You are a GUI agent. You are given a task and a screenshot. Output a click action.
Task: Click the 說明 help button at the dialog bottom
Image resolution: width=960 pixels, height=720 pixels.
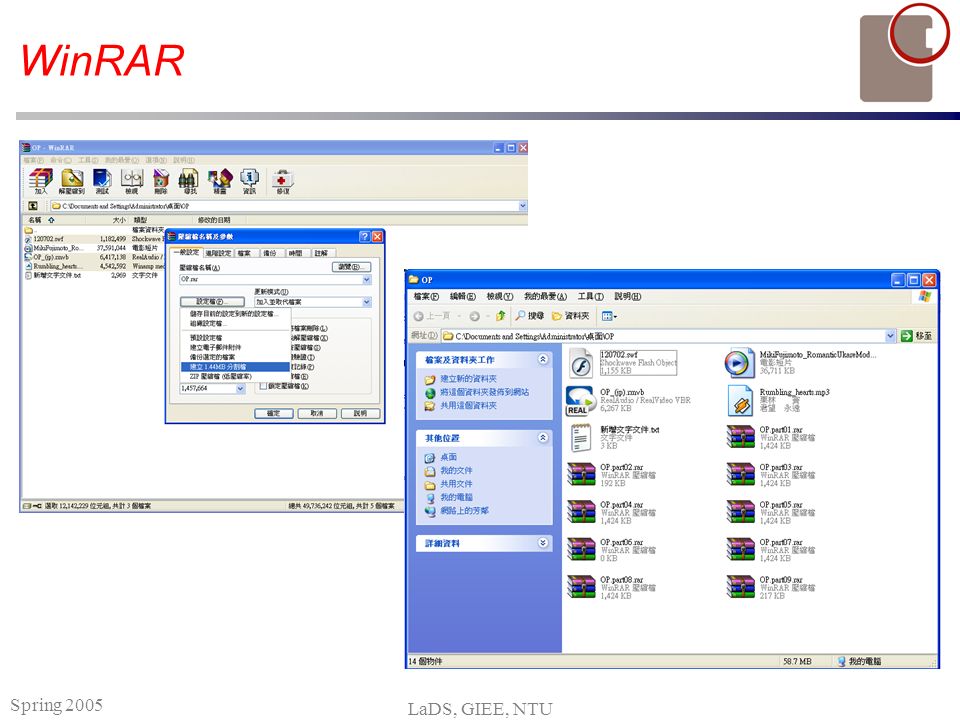pos(360,413)
